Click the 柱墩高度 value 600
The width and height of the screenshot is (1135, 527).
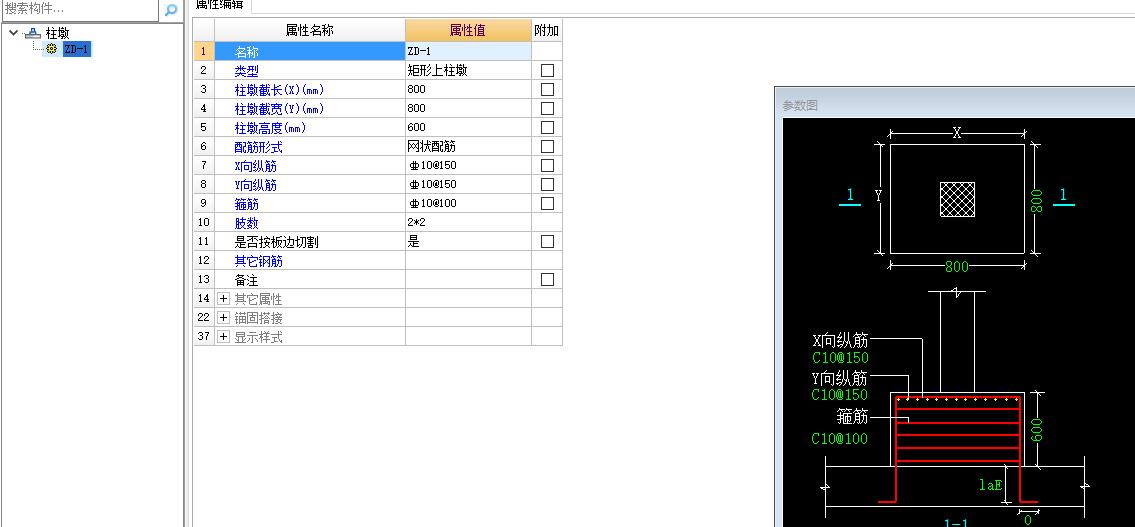pyautogui.click(x=468, y=127)
